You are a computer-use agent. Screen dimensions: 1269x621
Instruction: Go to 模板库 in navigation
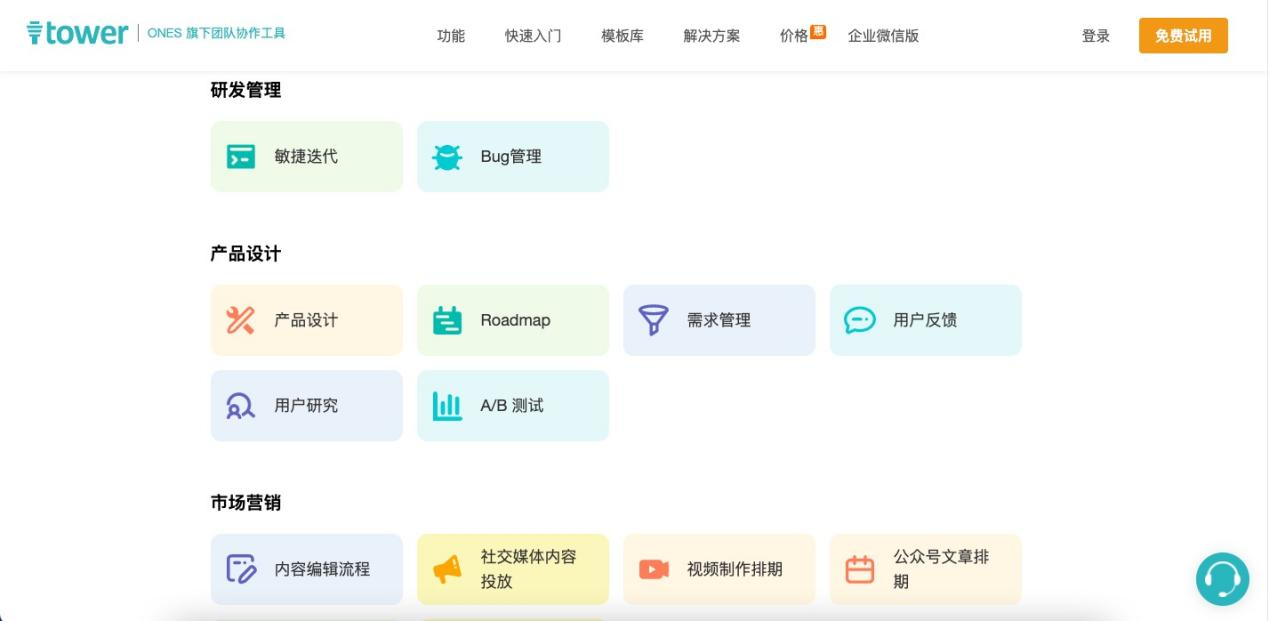pyautogui.click(x=622, y=36)
